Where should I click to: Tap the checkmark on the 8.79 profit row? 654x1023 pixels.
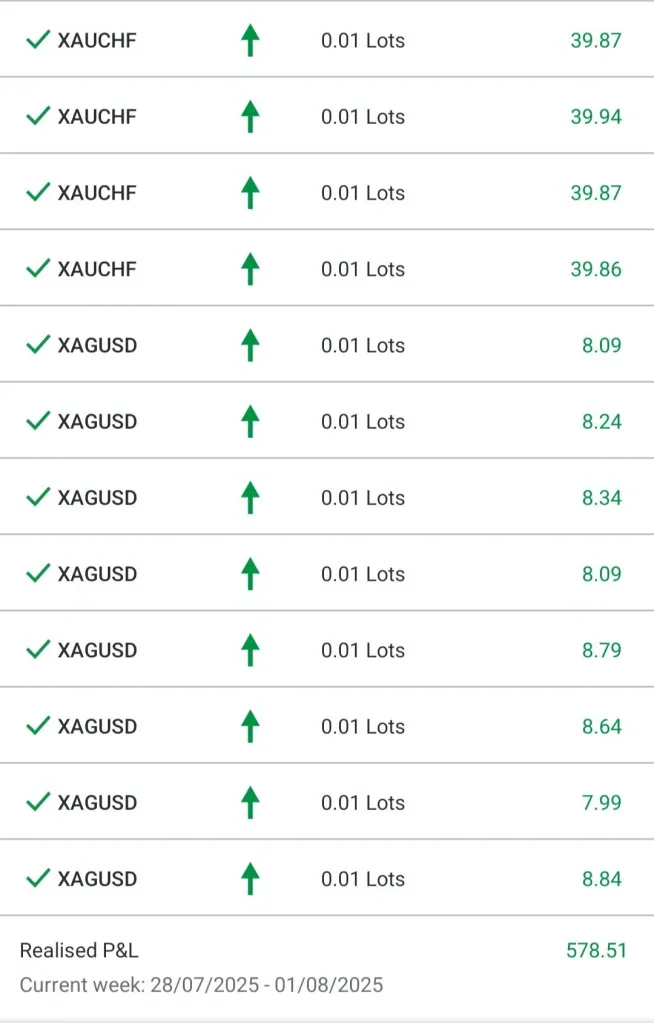(38, 650)
